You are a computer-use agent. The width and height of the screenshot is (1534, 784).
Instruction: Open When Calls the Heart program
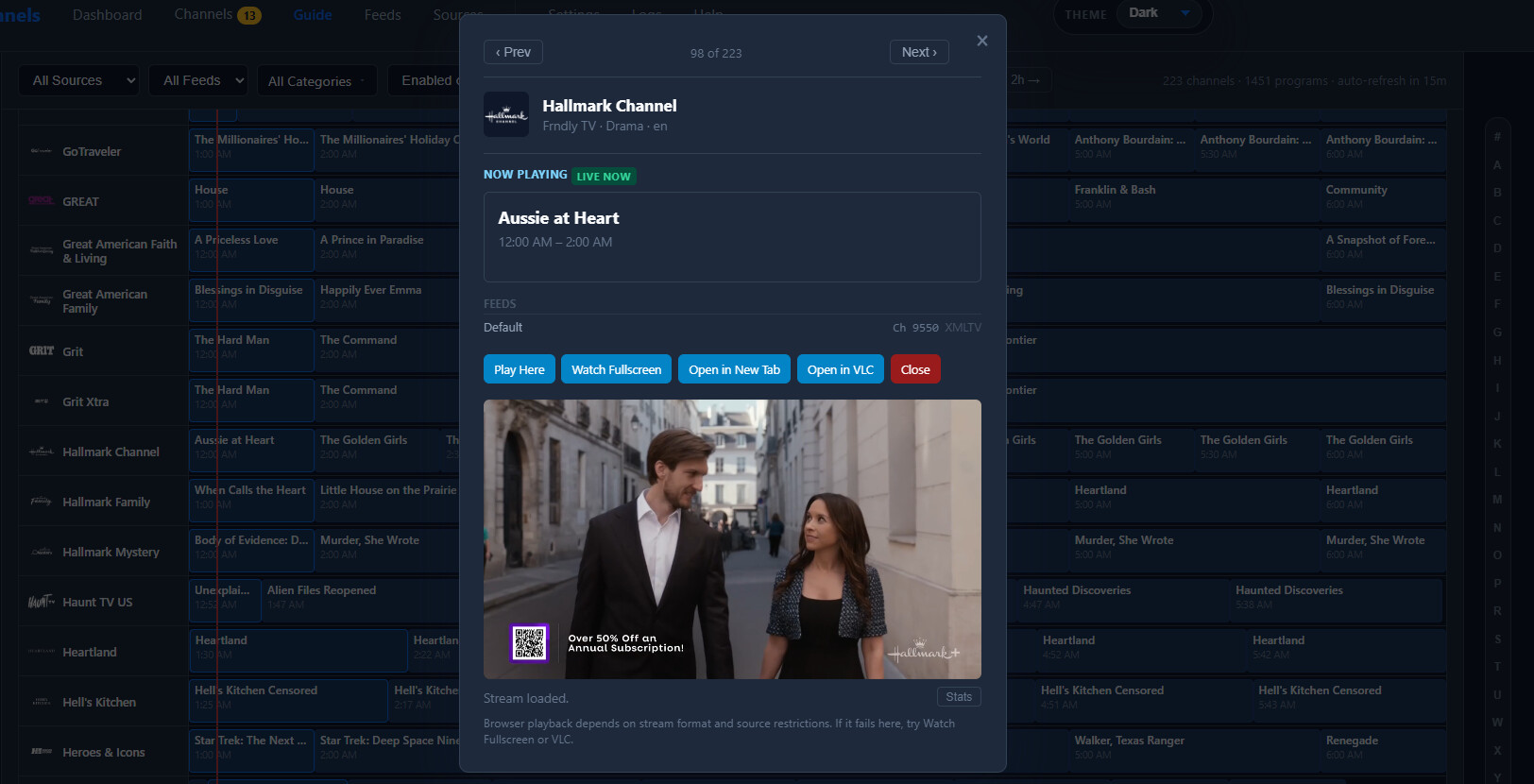pos(251,501)
